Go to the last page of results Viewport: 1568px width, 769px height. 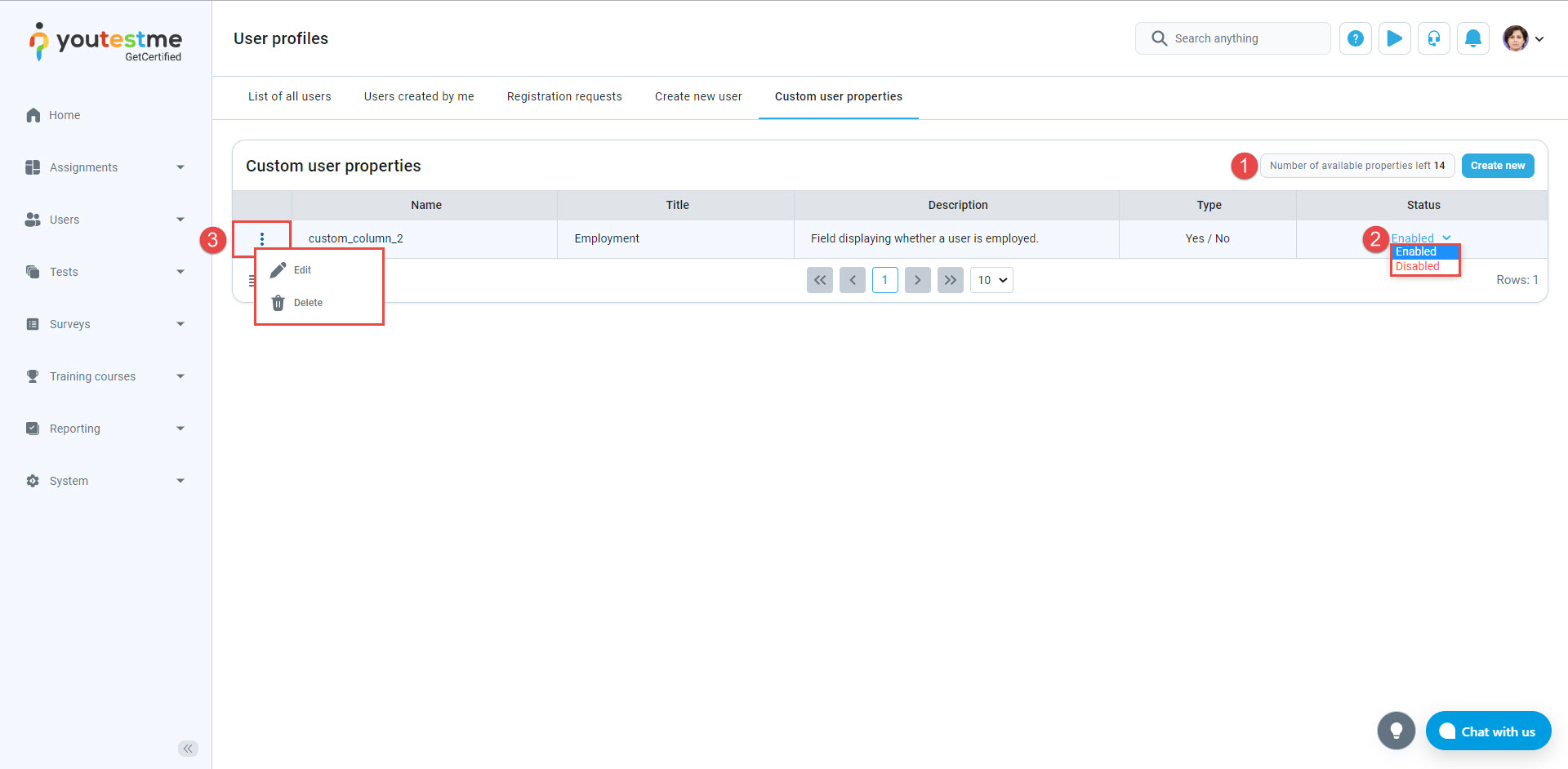click(x=951, y=280)
